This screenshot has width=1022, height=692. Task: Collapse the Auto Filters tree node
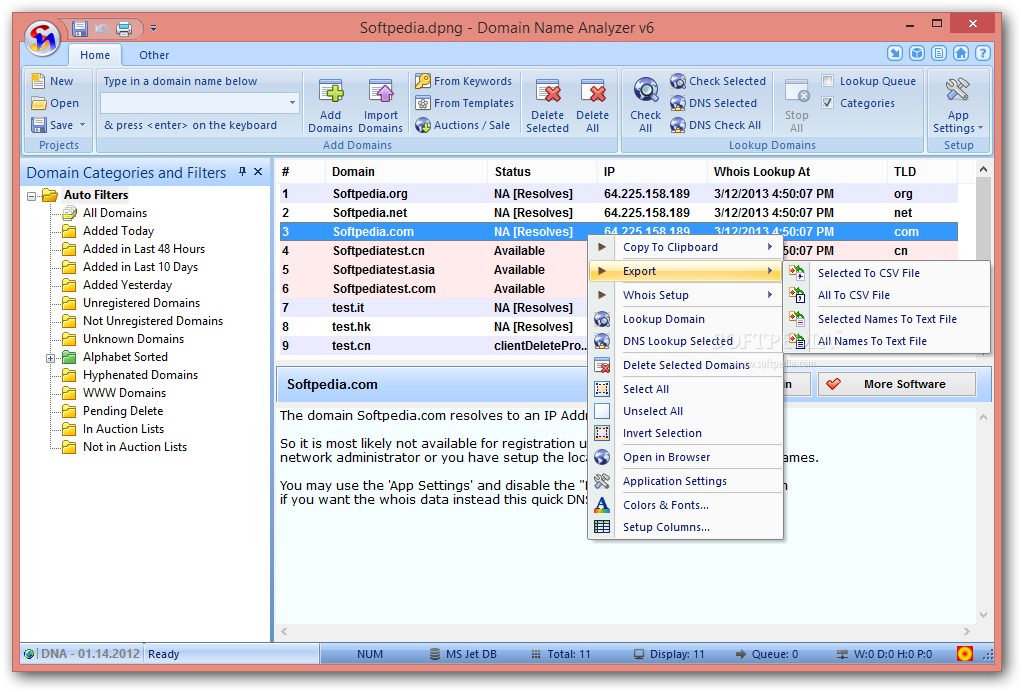pos(31,195)
